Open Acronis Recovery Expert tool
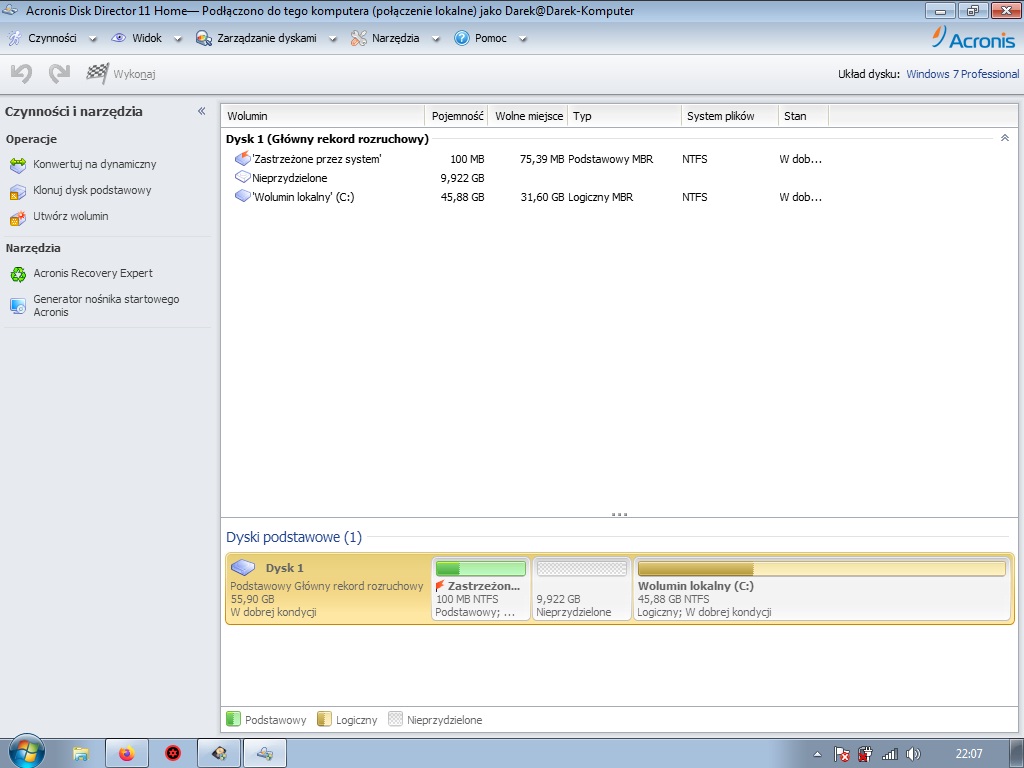The image size is (1024, 768). [93, 273]
